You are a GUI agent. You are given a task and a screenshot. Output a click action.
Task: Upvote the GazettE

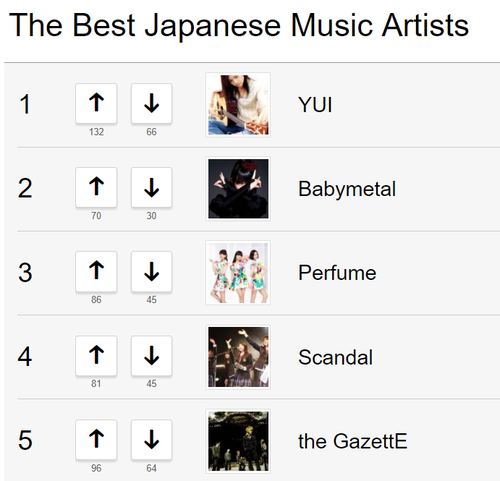coord(96,440)
